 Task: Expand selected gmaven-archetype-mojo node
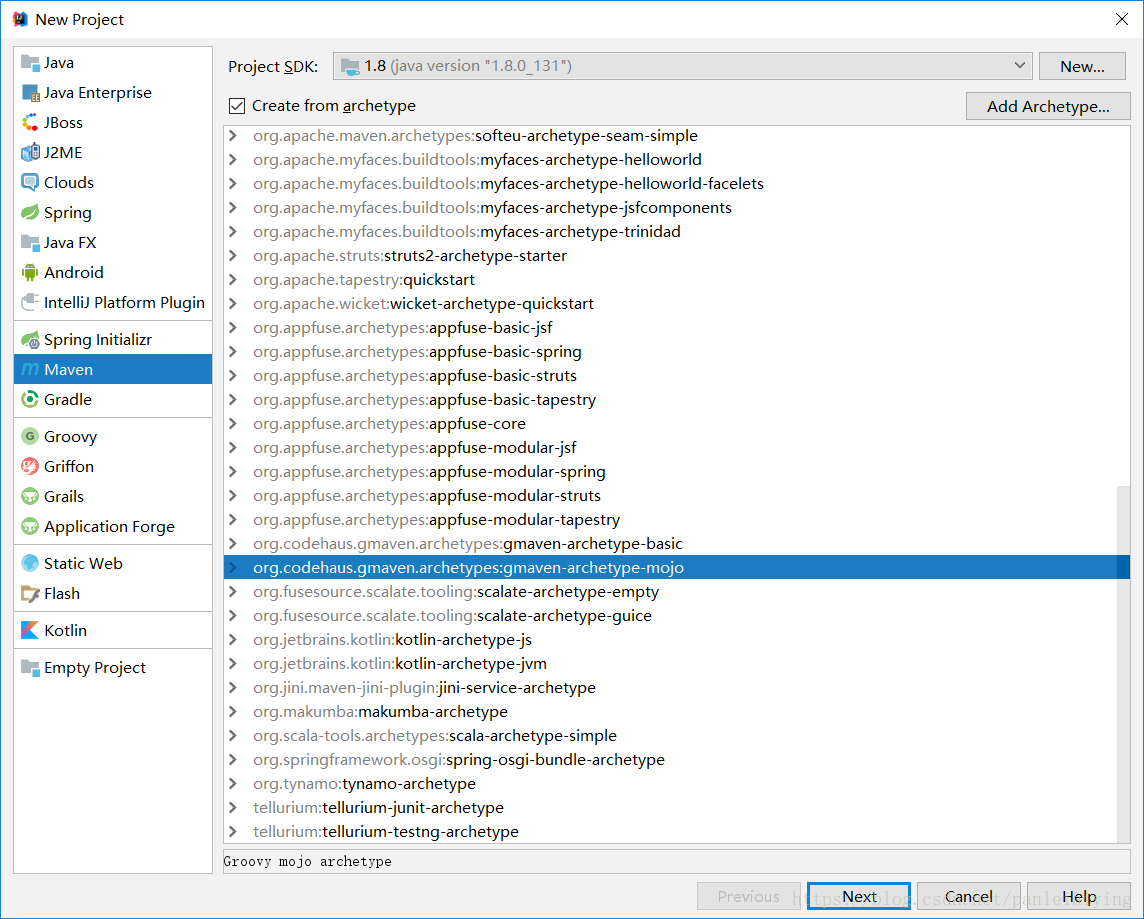[233, 567]
